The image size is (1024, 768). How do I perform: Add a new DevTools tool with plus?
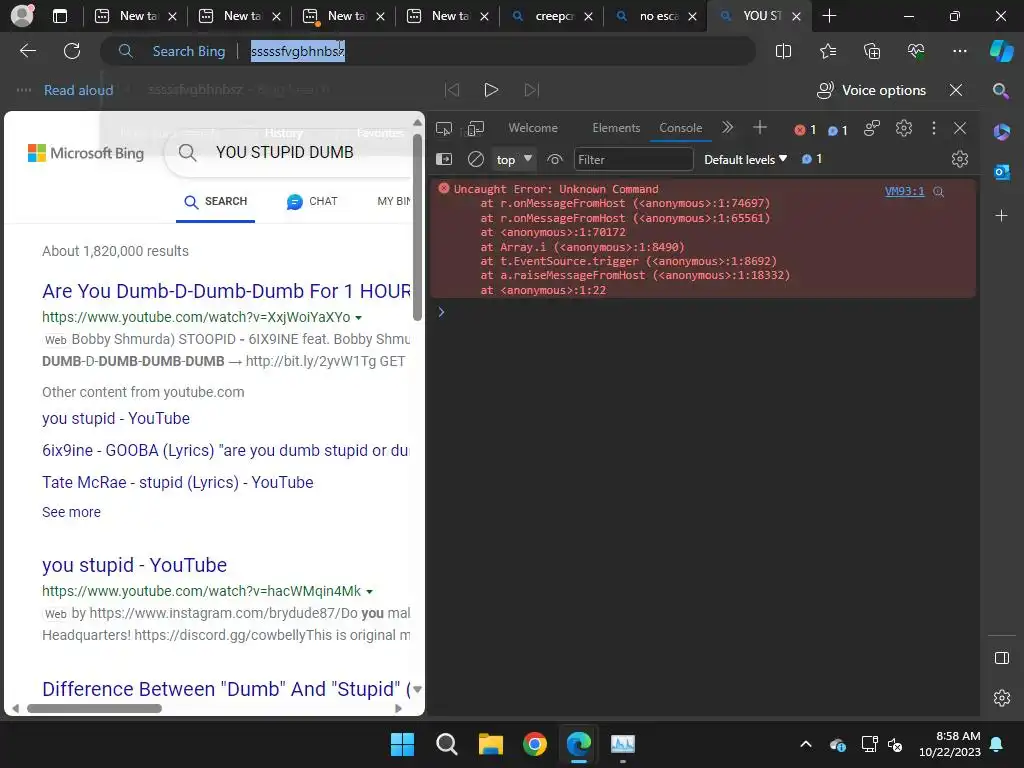coord(760,128)
